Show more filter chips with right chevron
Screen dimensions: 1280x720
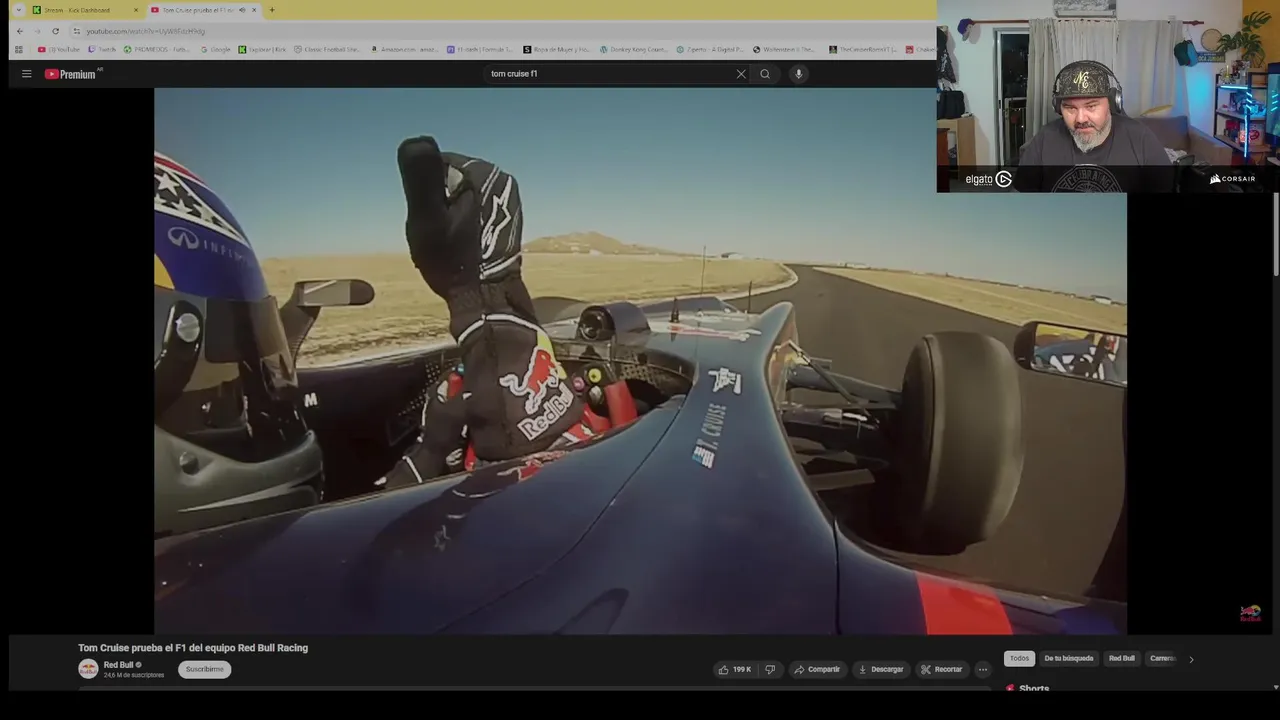[x=1190, y=659]
